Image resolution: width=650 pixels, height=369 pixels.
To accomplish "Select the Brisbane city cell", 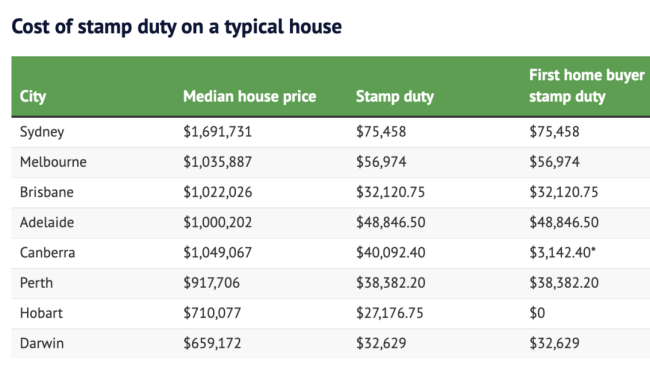I will pos(46,192).
